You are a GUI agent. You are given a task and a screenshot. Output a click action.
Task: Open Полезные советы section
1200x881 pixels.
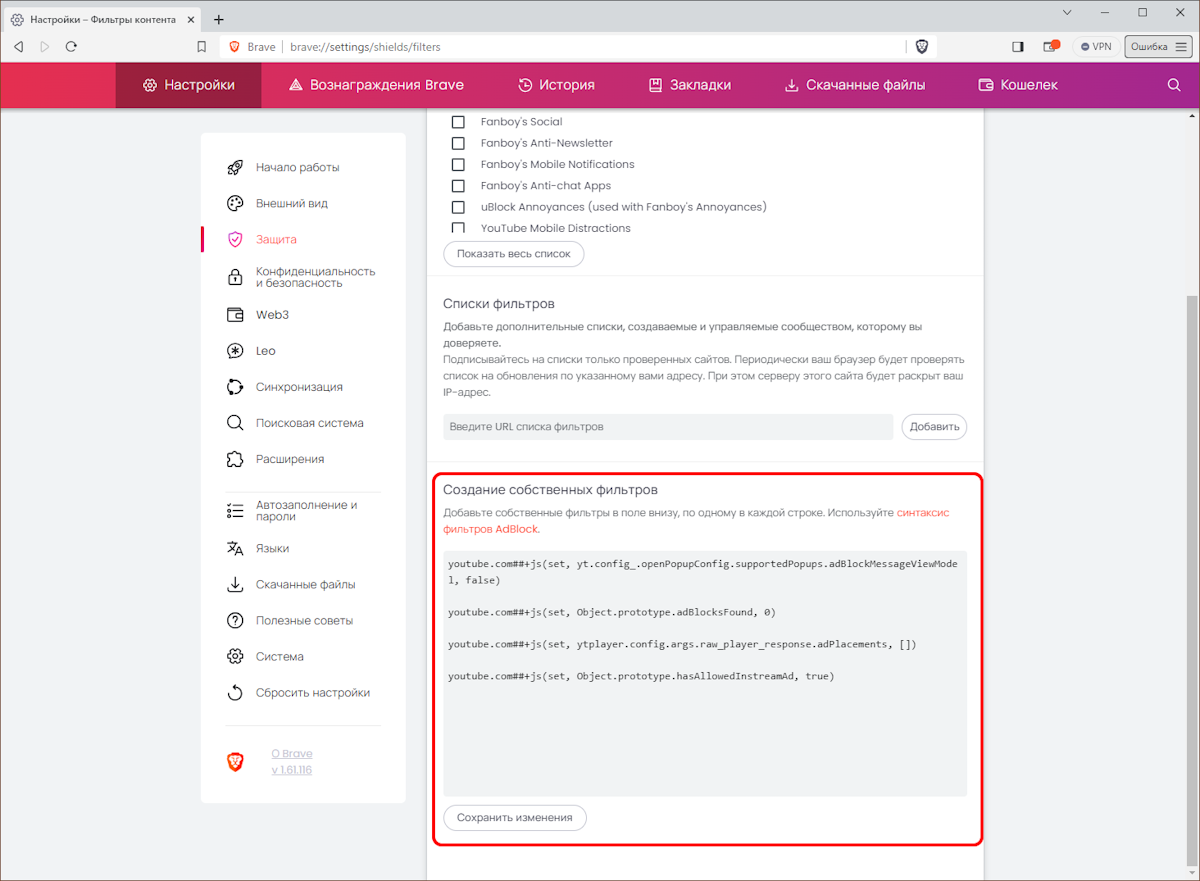[303, 620]
